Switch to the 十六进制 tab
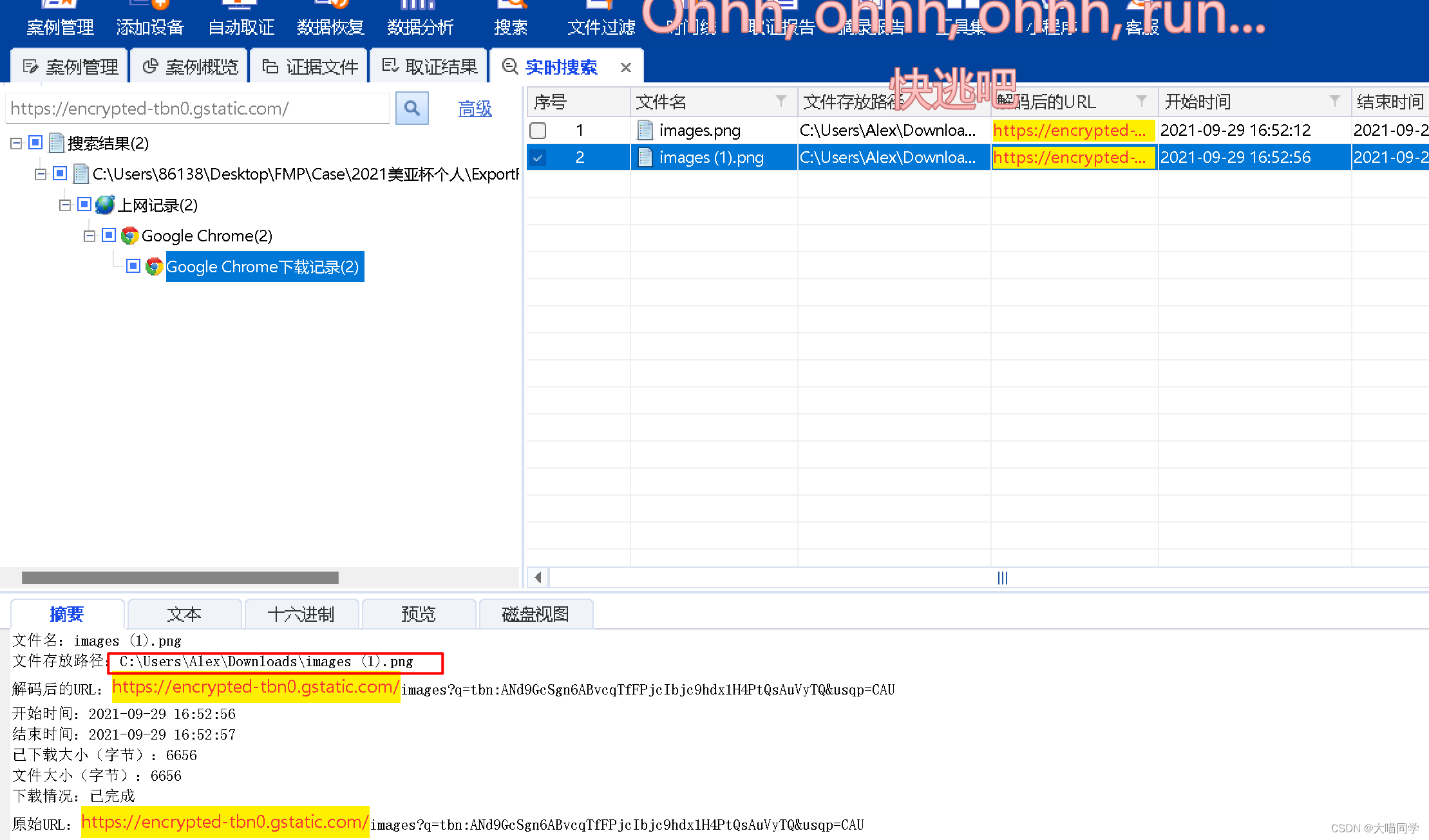The height and width of the screenshot is (840, 1429). click(301, 614)
